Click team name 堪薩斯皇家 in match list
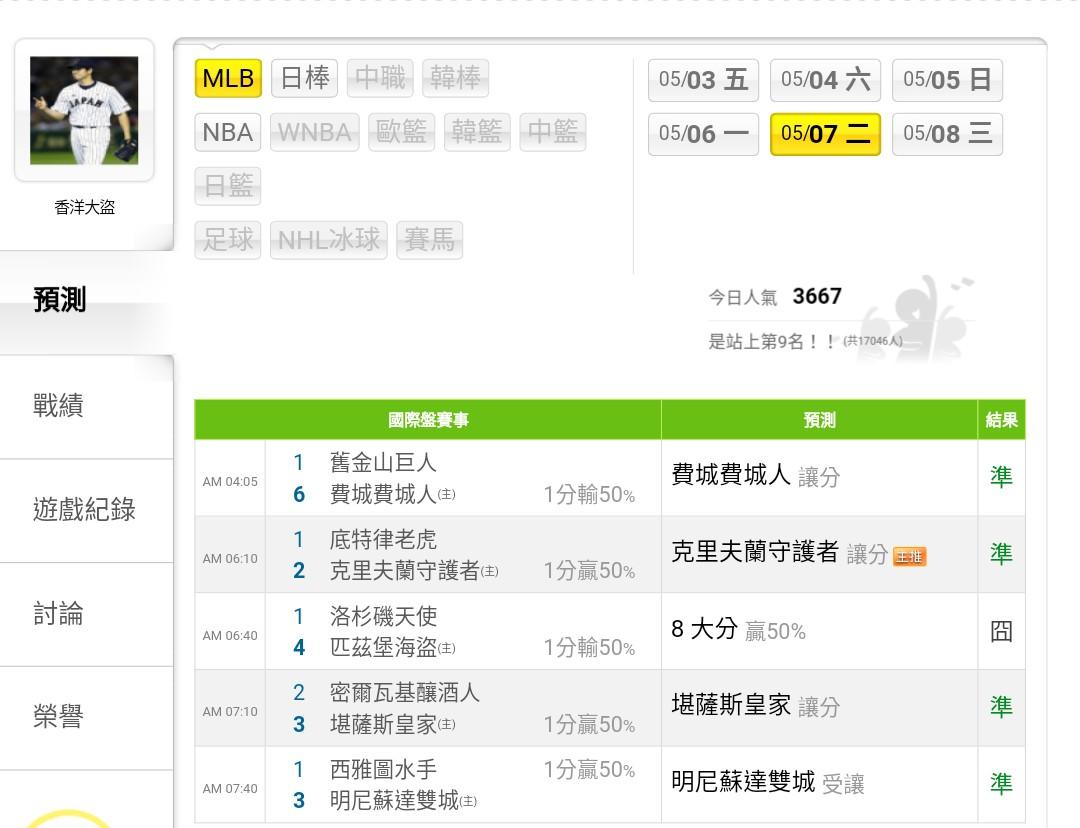The width and height of the screenshot is (1080, 828). [383, 724]
